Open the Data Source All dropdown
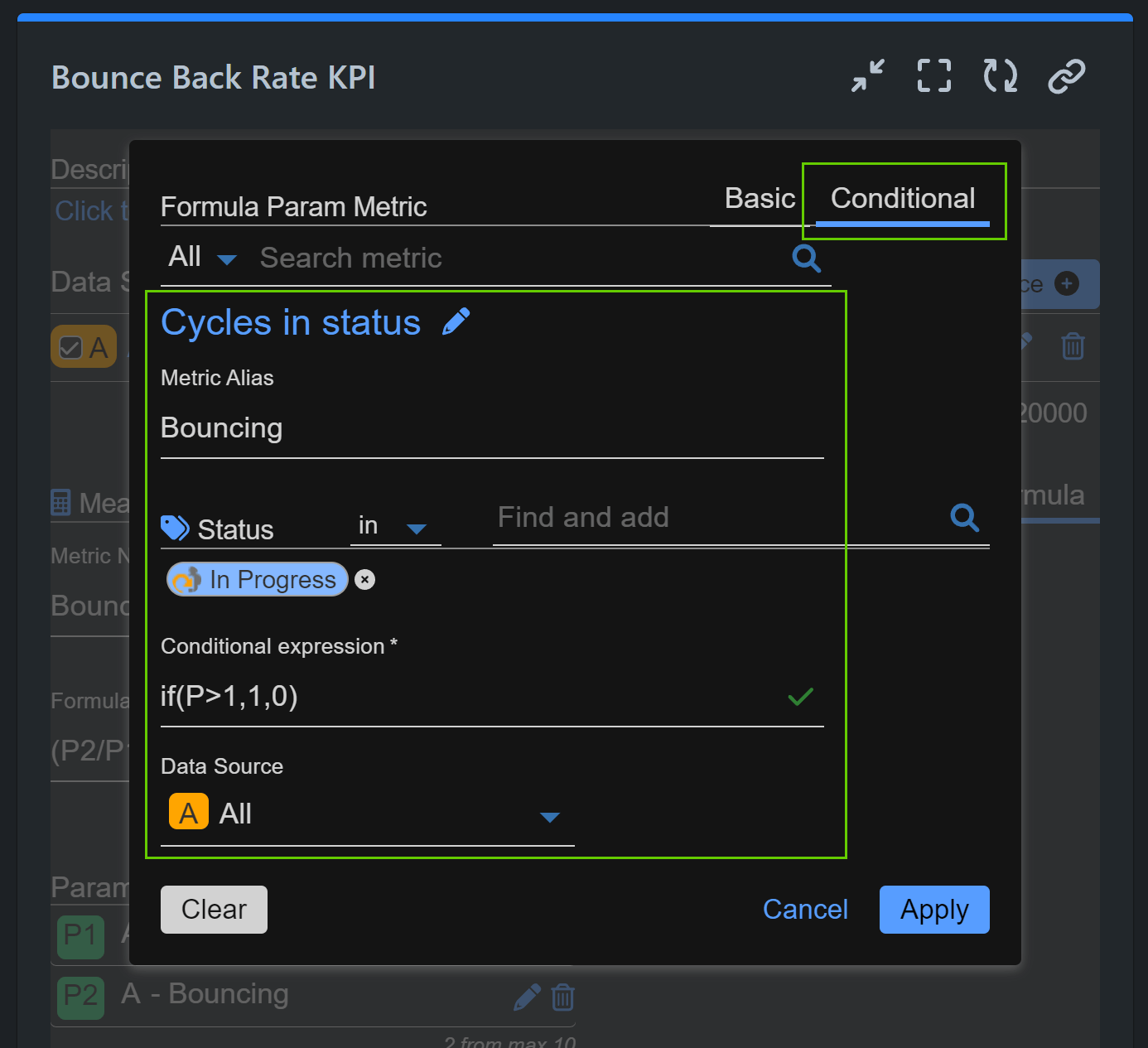The width and height of the screenshot is (1148, 1048). [549, 817]
